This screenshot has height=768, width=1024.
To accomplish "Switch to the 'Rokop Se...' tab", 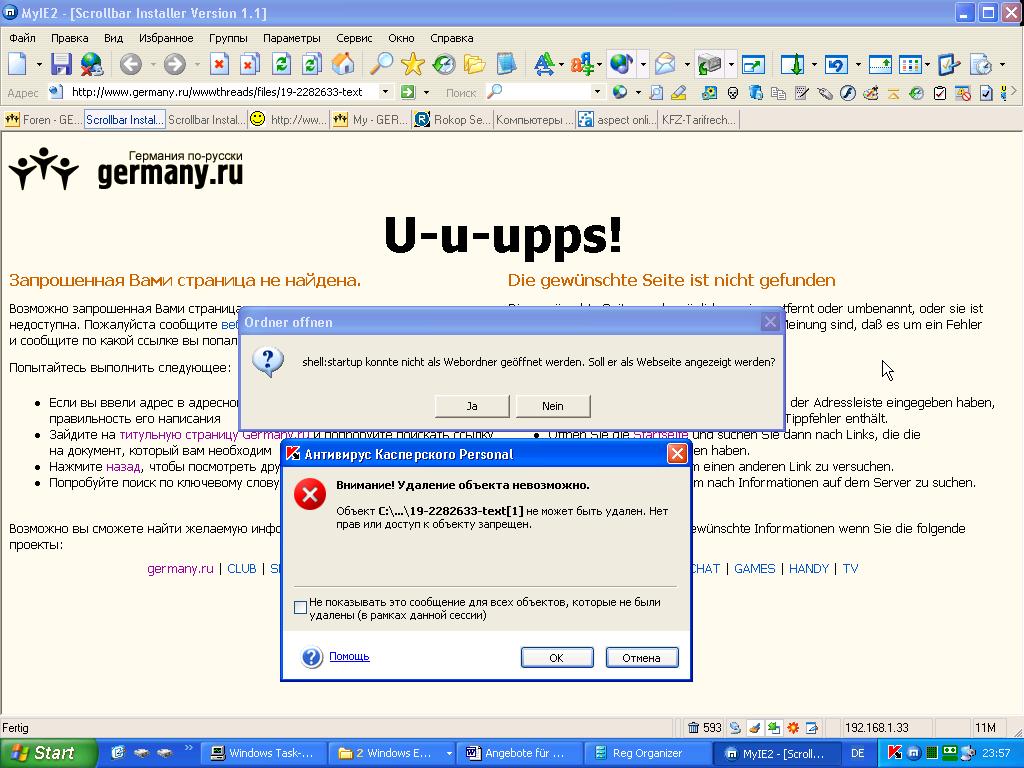I will (x=452, y=120).
